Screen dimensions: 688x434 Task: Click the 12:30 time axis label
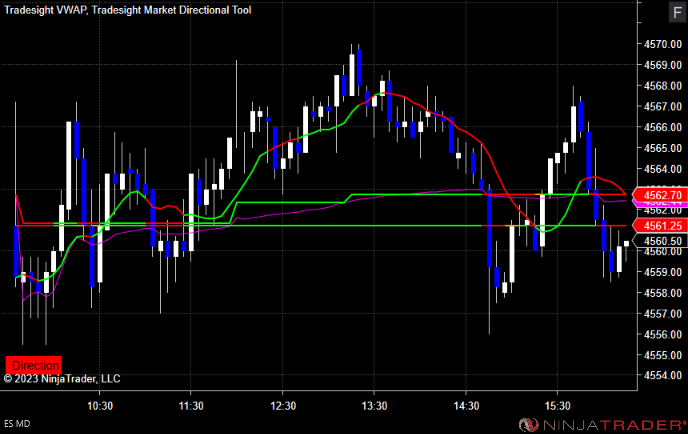coord(283,406)
